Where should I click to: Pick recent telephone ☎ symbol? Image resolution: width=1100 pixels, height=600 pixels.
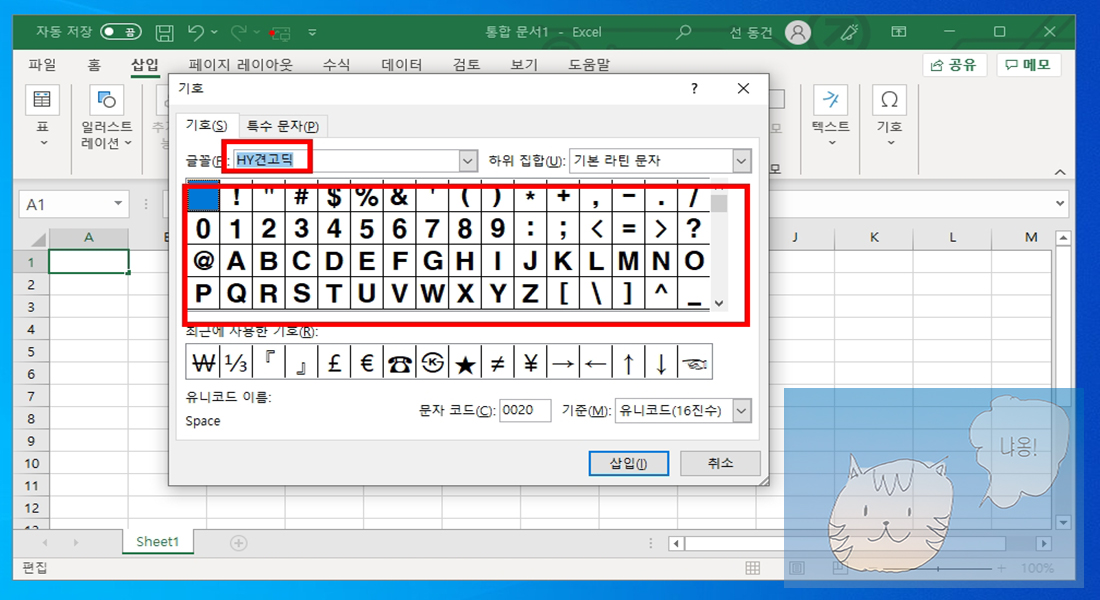coord(400,362)
